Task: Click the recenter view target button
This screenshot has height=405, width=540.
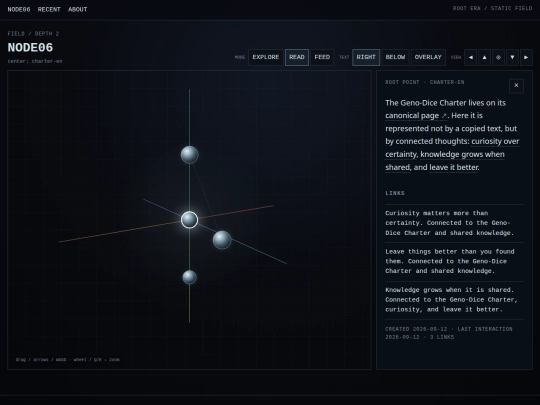Action: click(x=498, y=58)
